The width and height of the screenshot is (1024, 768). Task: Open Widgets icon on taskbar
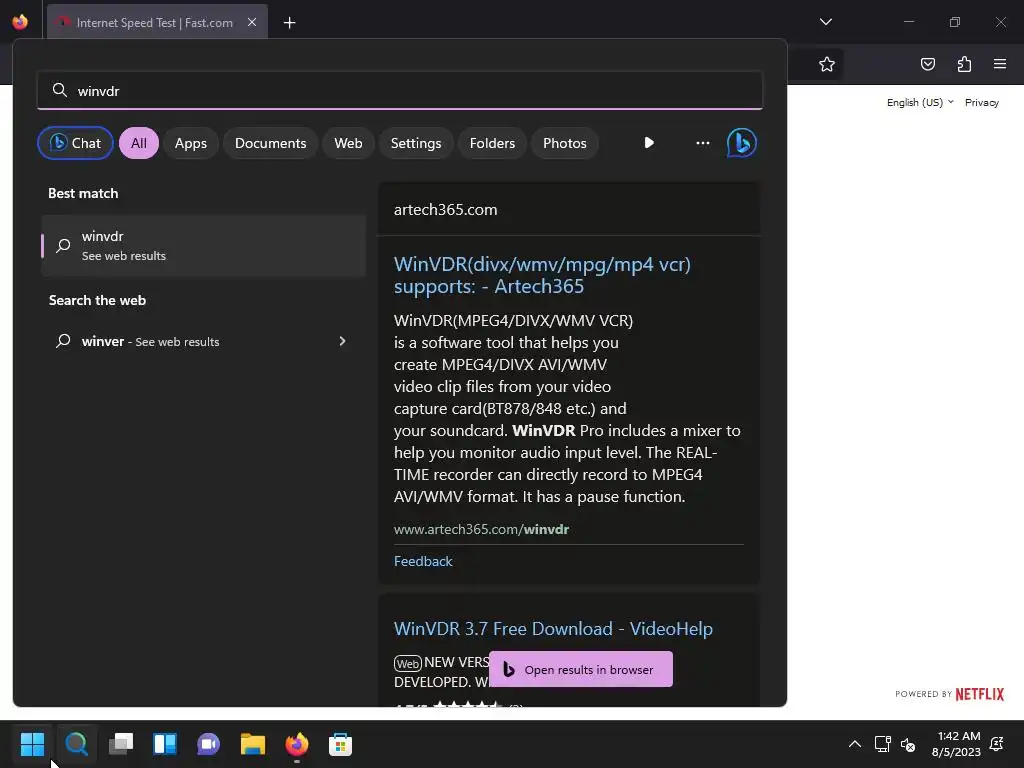[x=165, y=744]
